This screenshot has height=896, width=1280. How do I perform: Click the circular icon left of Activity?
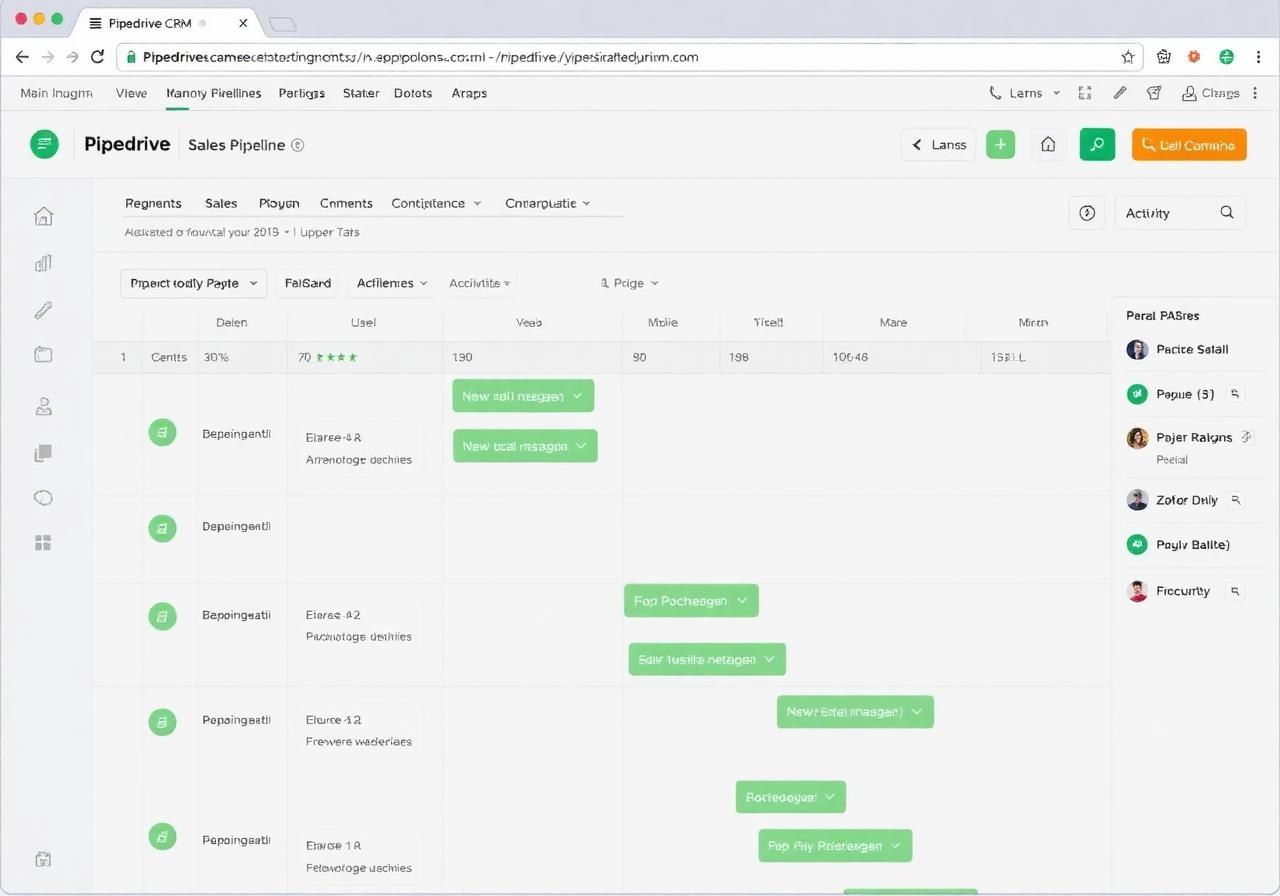click(1088, 213)
